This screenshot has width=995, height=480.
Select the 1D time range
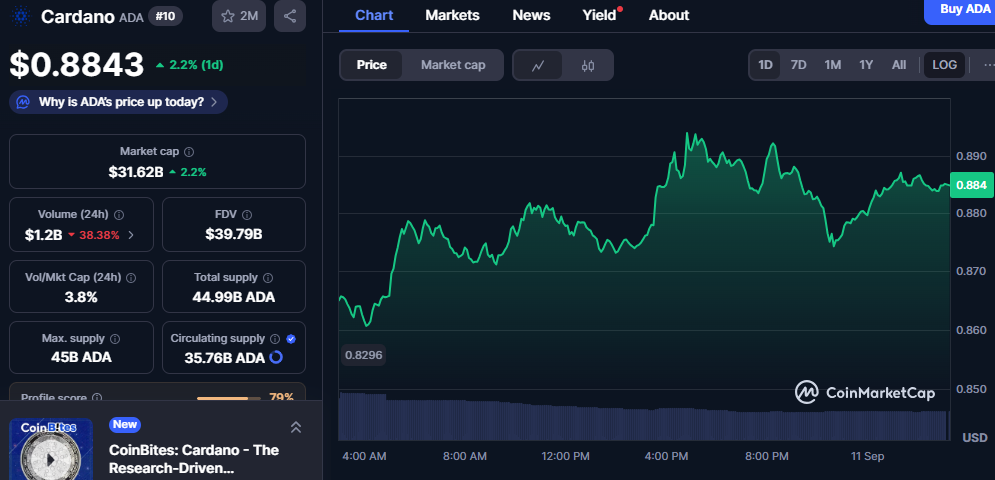pos(765,65)
